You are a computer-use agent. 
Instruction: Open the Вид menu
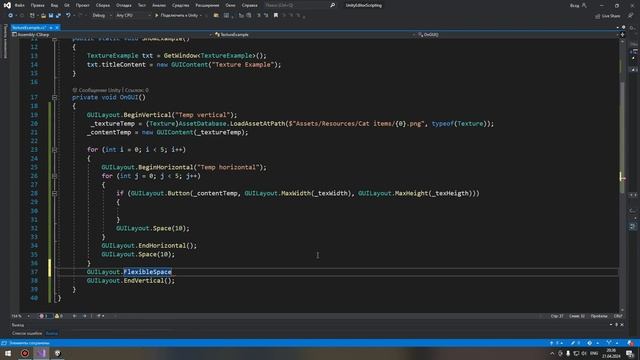54,5
